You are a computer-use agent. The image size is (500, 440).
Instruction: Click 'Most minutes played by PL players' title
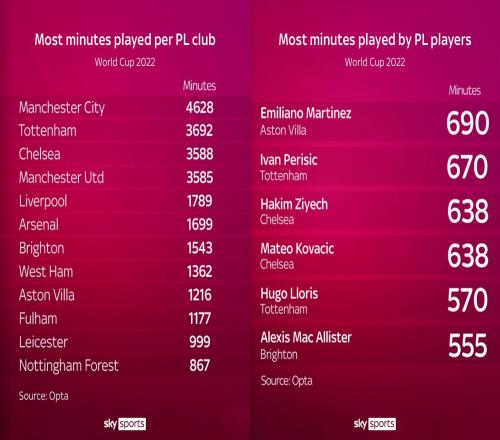coord(375,40)
